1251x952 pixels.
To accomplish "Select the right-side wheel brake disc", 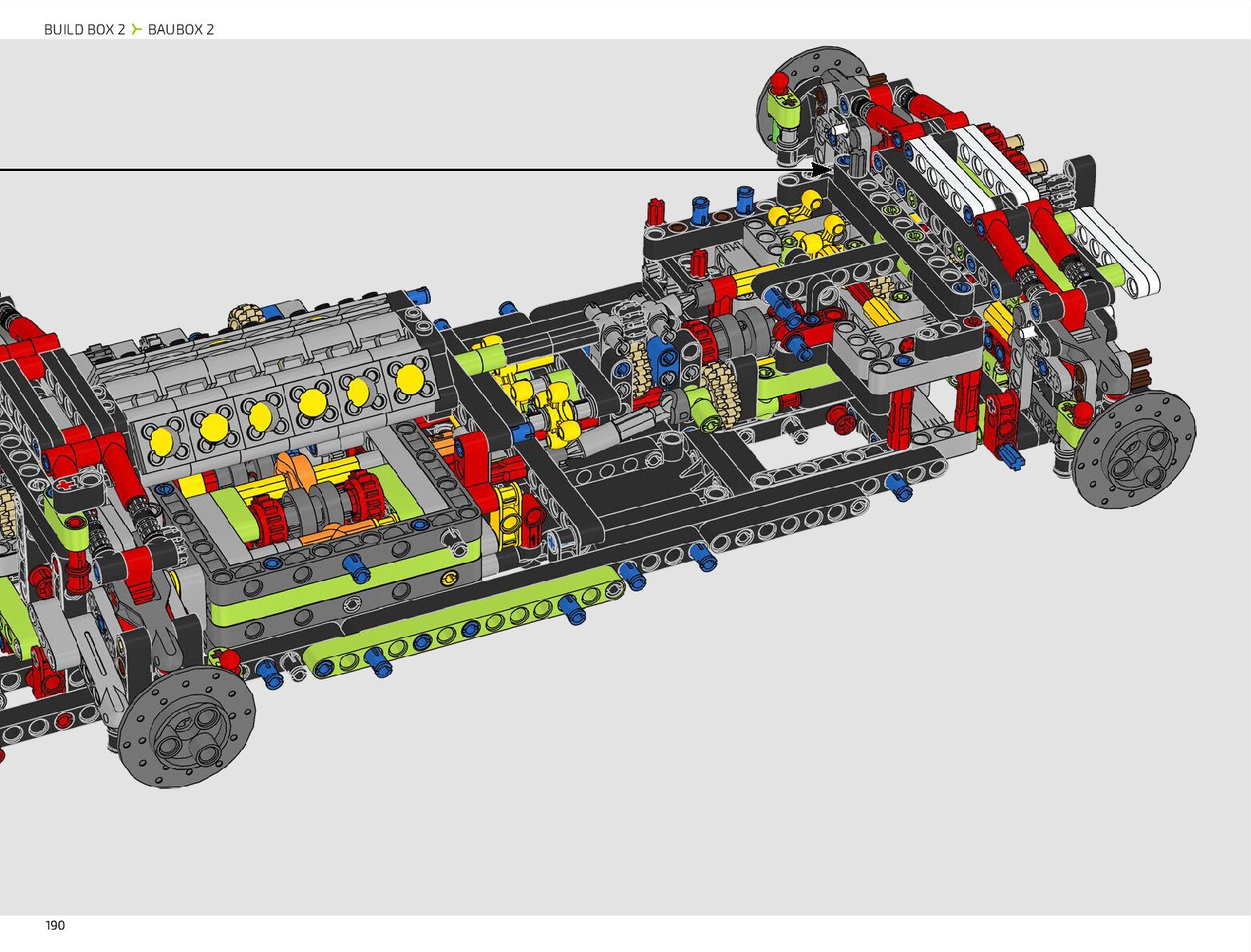I will (1133, 449).
